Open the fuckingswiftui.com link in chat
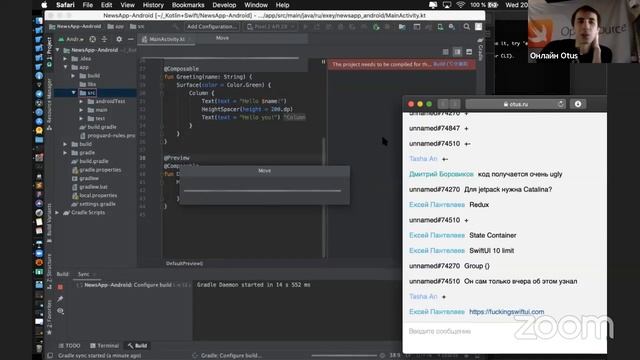Image resolution: width=640 pixels, height=360 pixels. [x=507, y=312]
